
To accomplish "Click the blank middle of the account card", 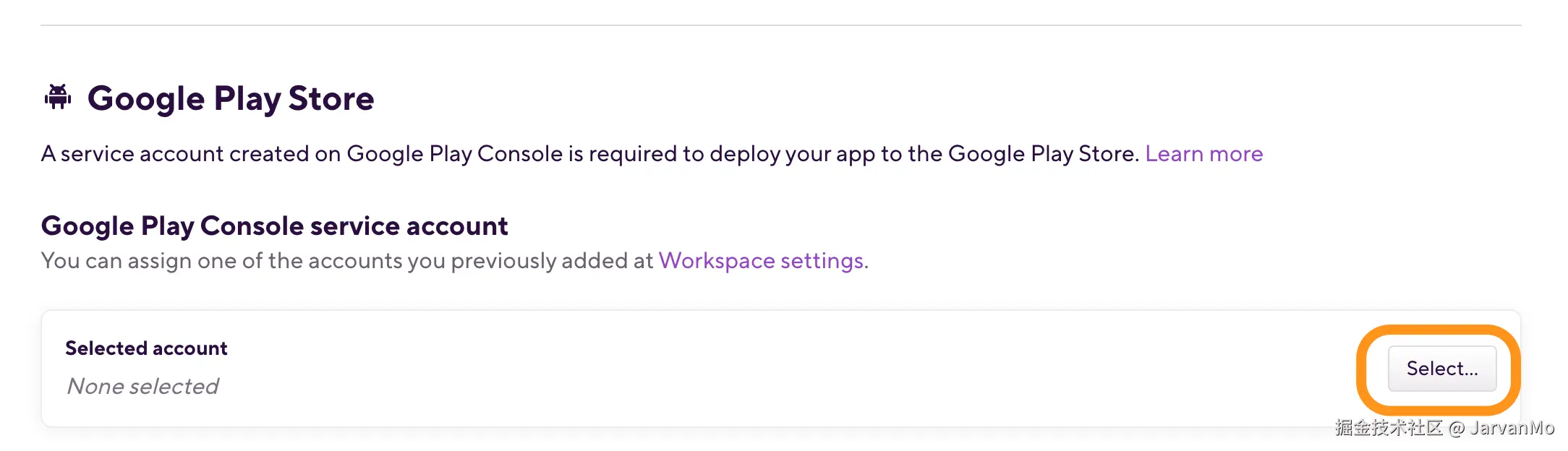I will click(723, 369).
